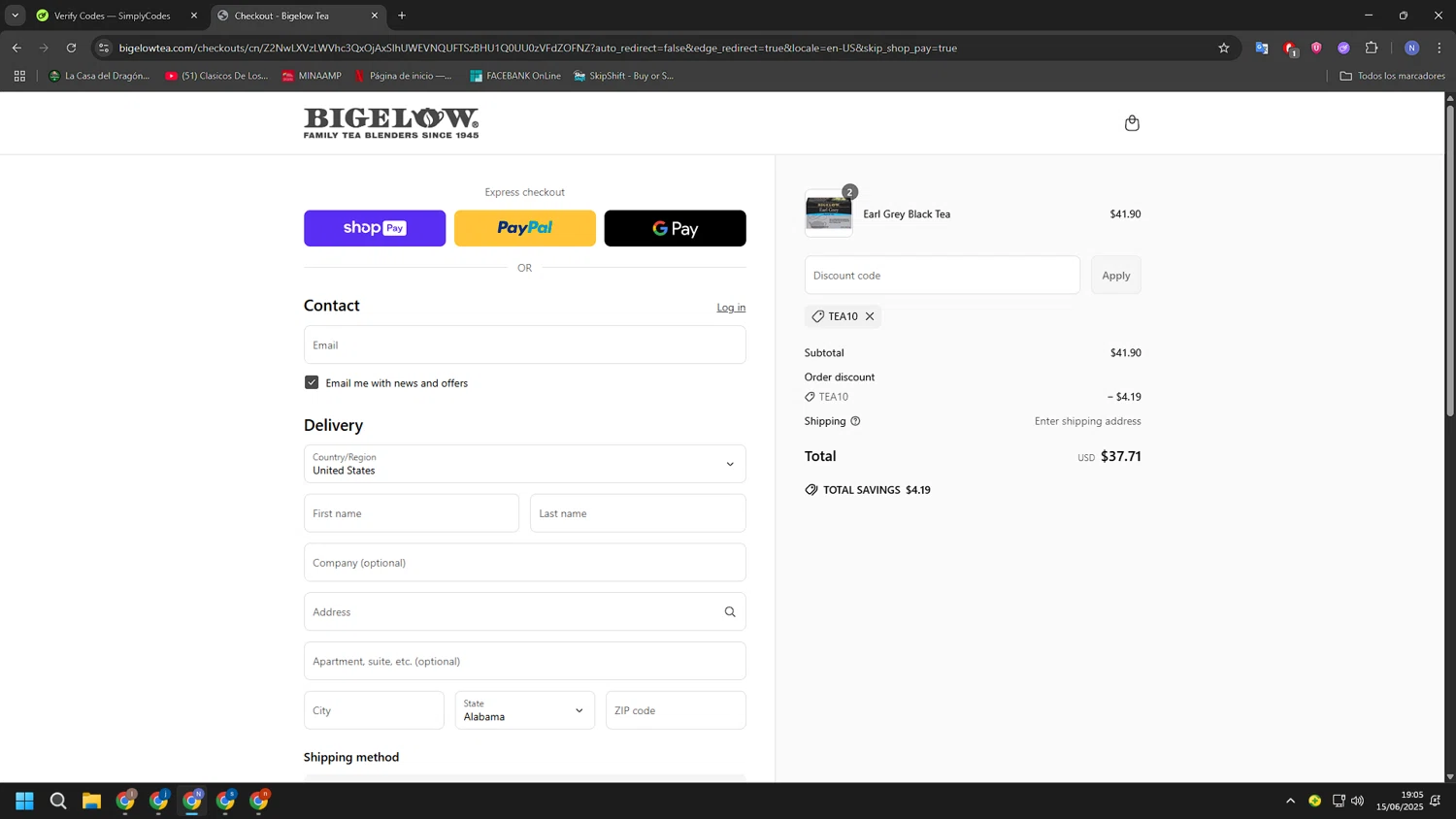Open Clasicos De Los YouTube bookmark
The width and height of the screenshot is (1456, 819).
click(216, 76)
